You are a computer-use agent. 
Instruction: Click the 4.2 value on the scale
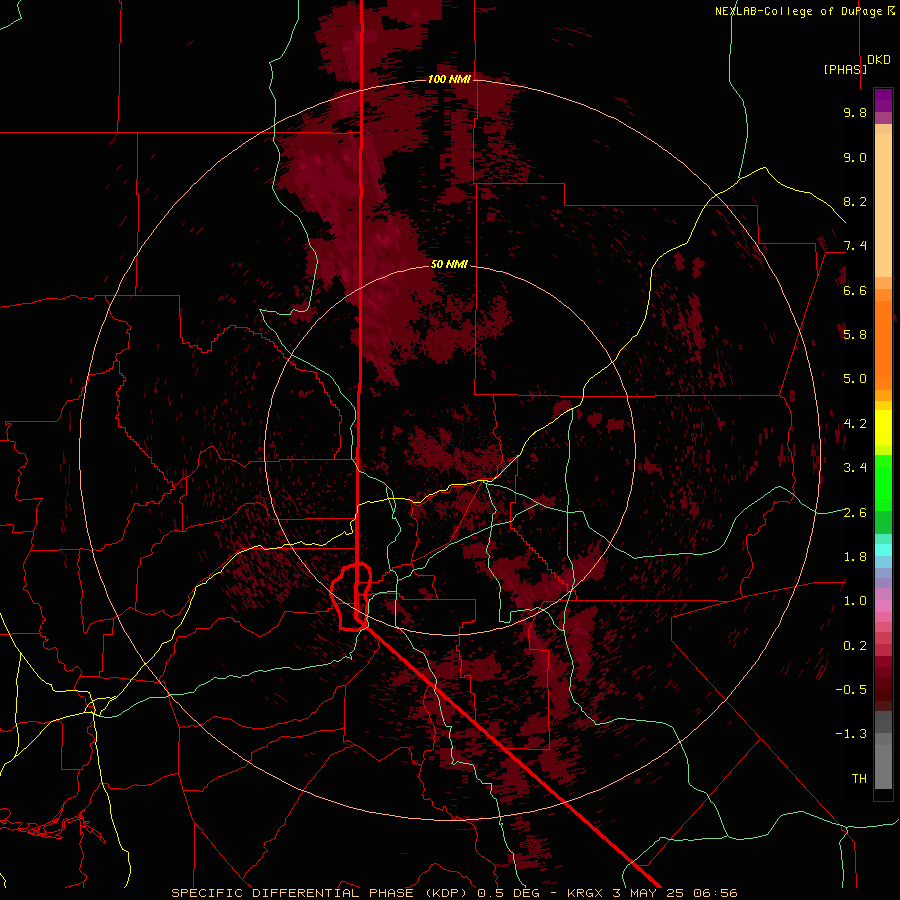point(855,424)
